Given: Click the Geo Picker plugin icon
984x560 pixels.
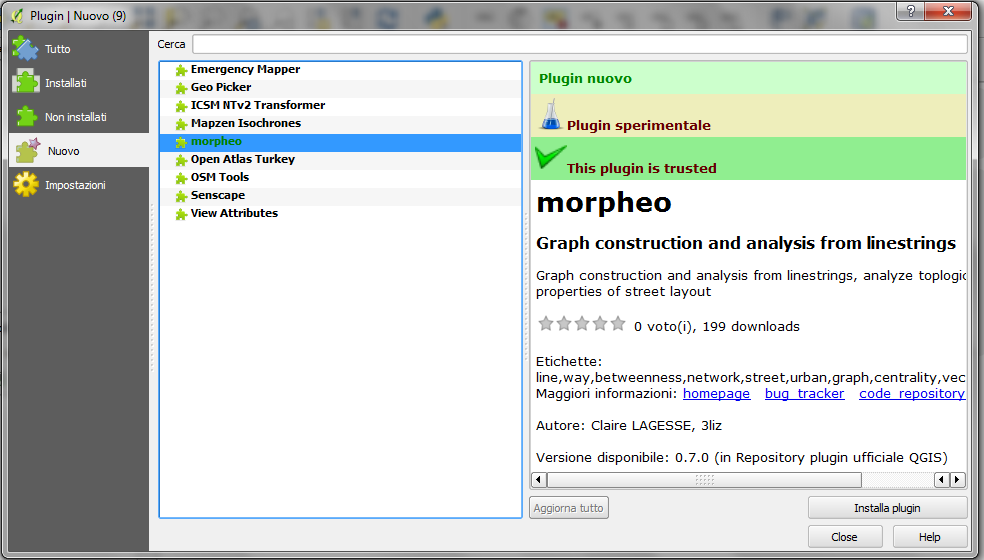Looking at the screenshot, I should [181, 88].
